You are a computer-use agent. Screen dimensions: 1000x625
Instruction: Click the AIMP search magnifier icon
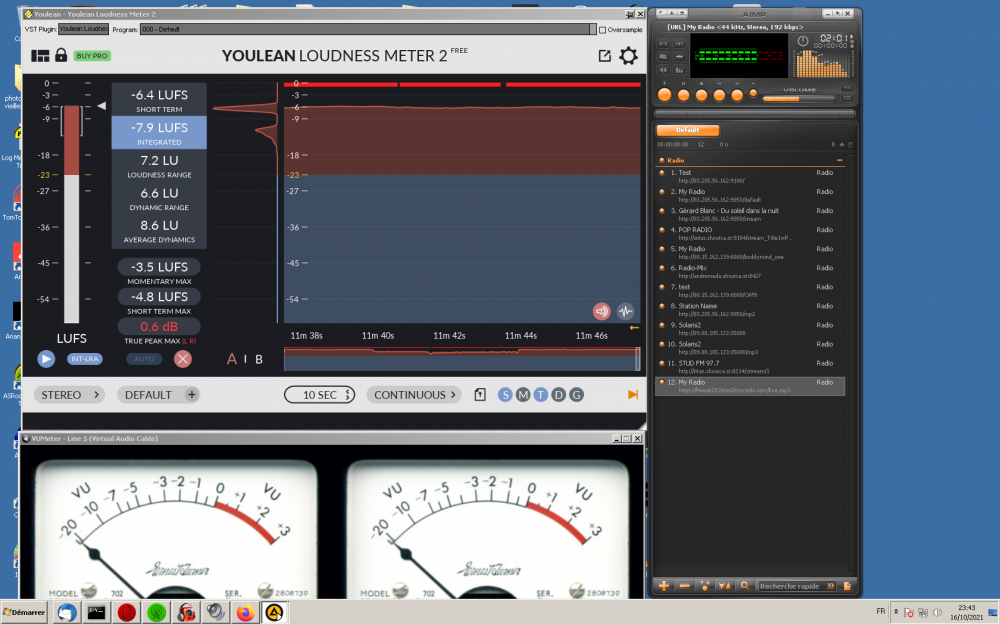click(x=745, y=585)
